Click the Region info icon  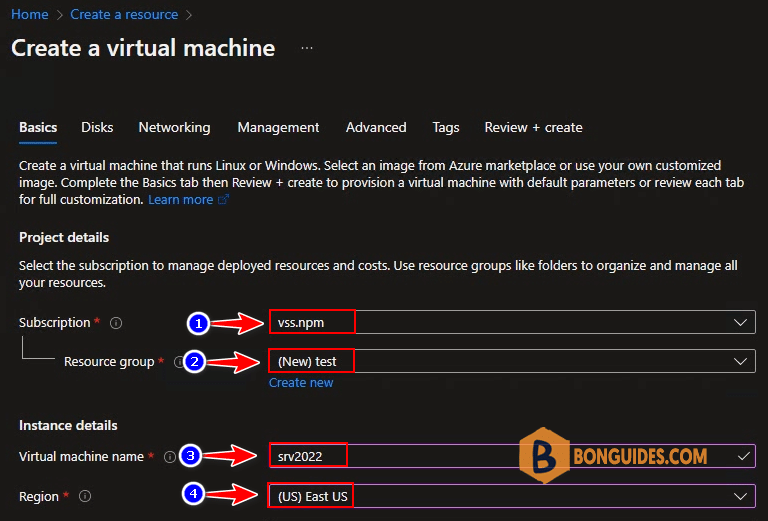tap(85, 496)
